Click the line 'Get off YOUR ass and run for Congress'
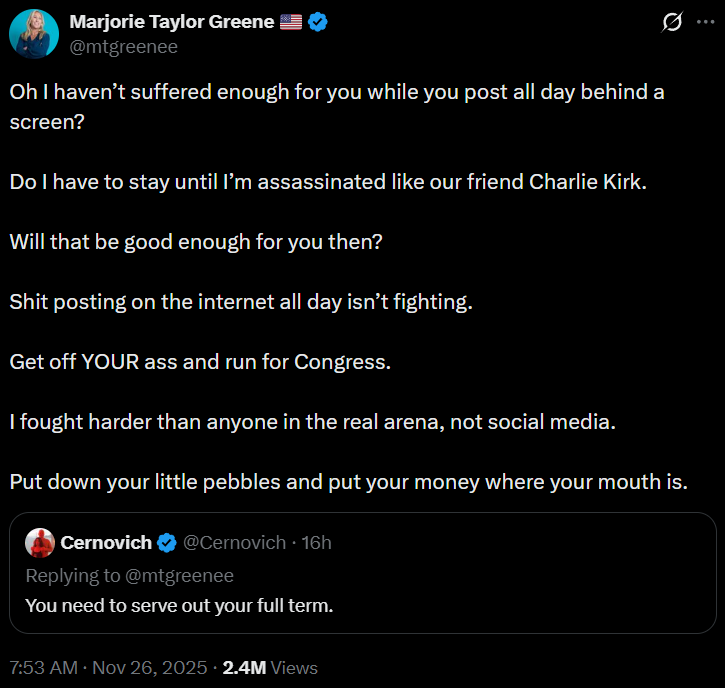The width and height of the screenshot is (725, 688). coord(200,361)
